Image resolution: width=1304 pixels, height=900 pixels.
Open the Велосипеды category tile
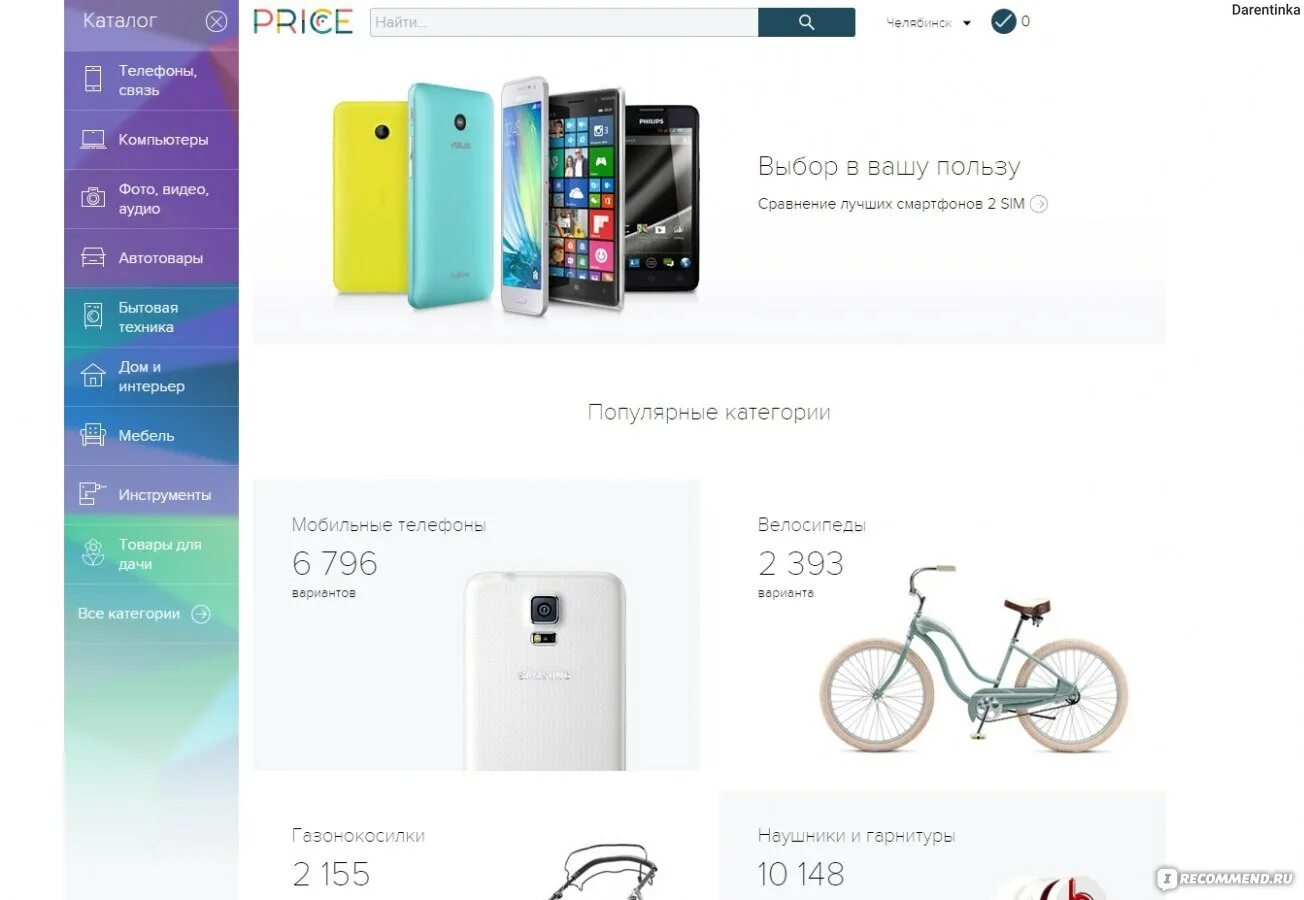coord(942,625)
